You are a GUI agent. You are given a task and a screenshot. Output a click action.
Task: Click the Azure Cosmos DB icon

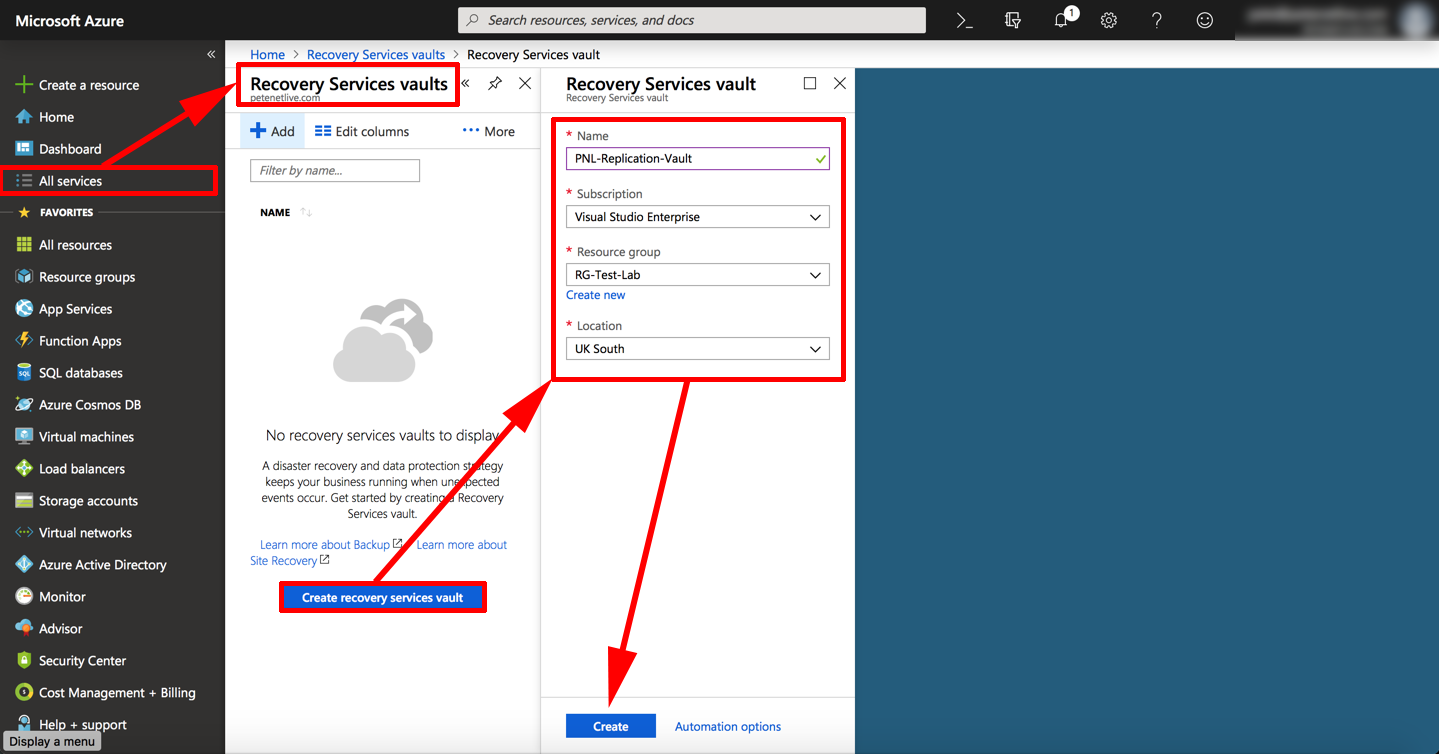click(x=24, y=405)
